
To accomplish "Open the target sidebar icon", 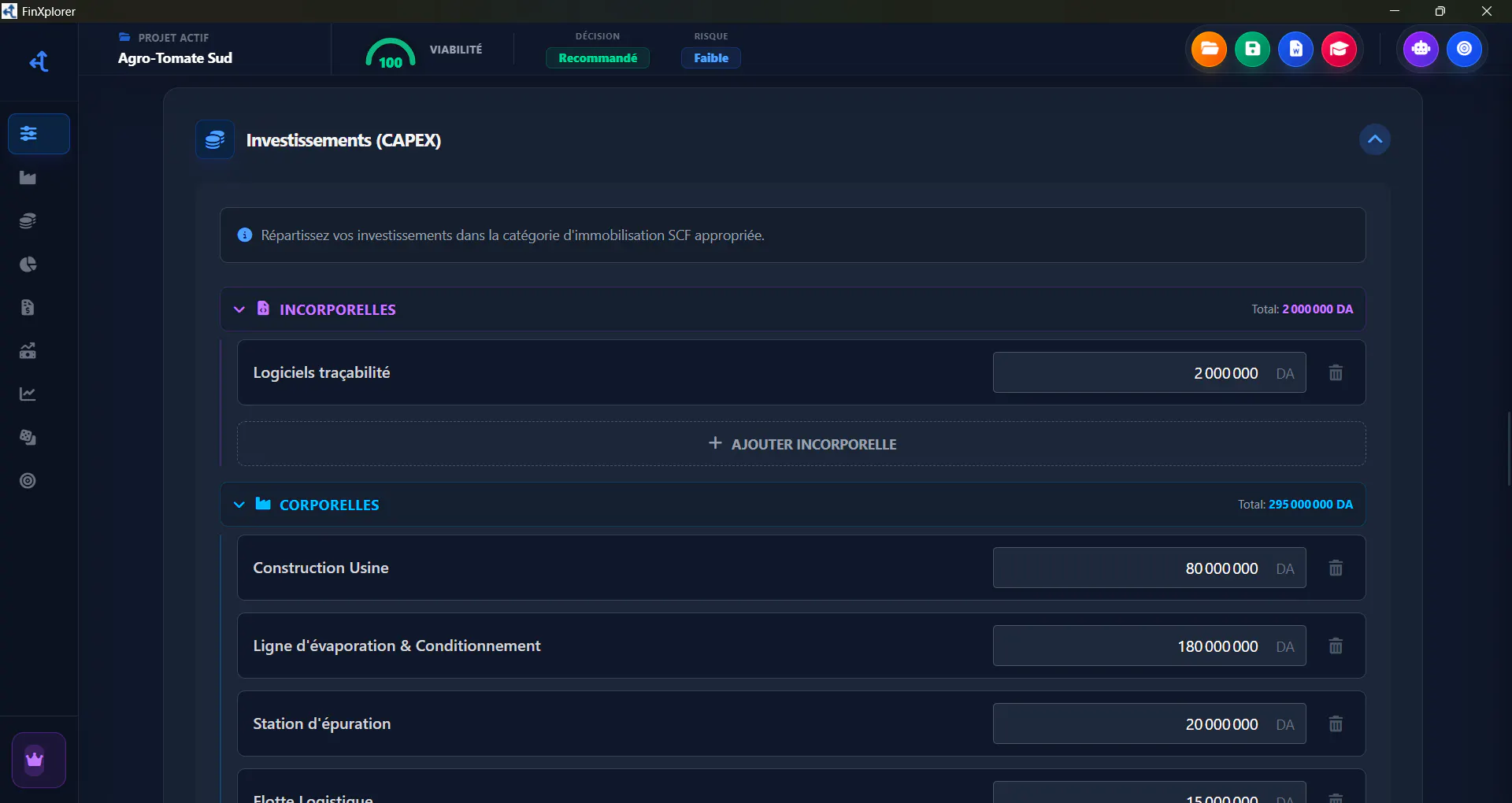I will 28,481.
